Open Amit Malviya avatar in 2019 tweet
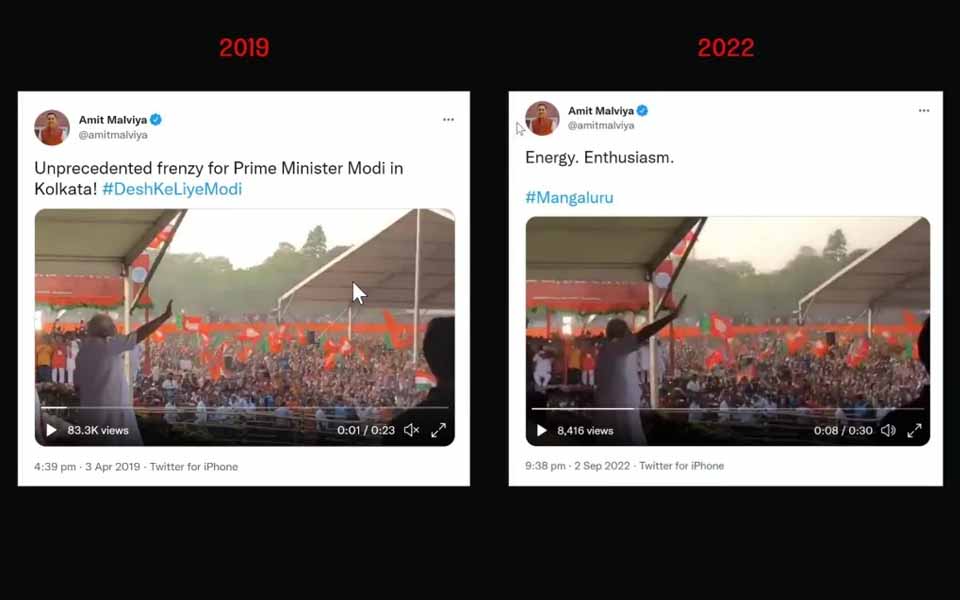960x600 pixels. tap(51, 127)
